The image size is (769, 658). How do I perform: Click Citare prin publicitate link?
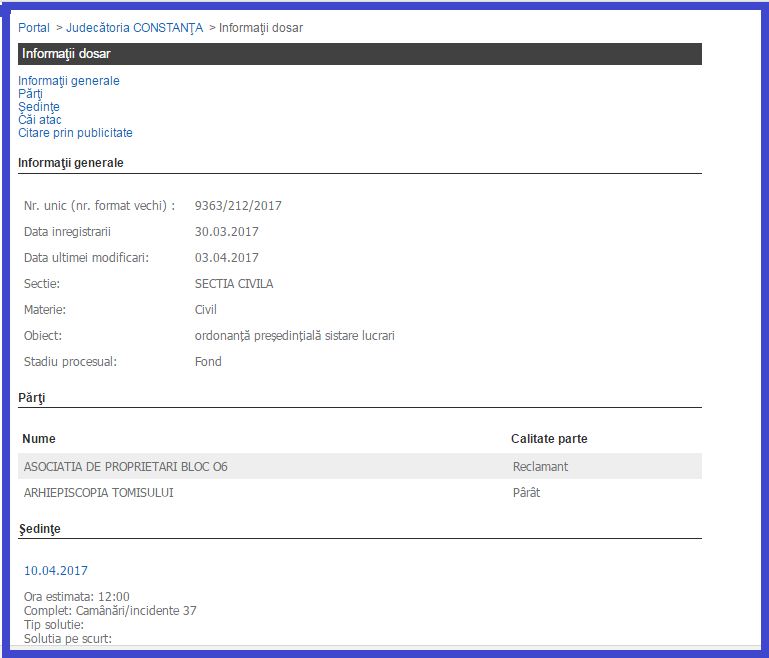75,133
